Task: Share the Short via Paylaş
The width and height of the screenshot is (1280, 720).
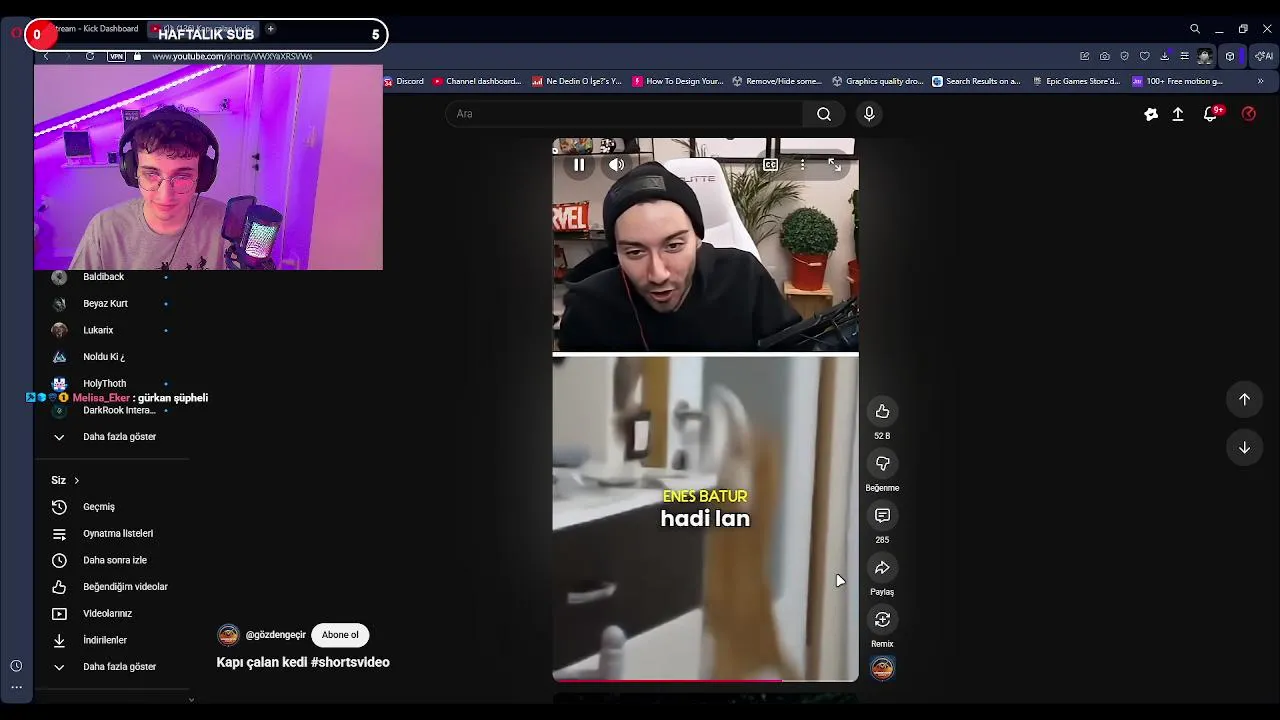Action: click(882, 567)
